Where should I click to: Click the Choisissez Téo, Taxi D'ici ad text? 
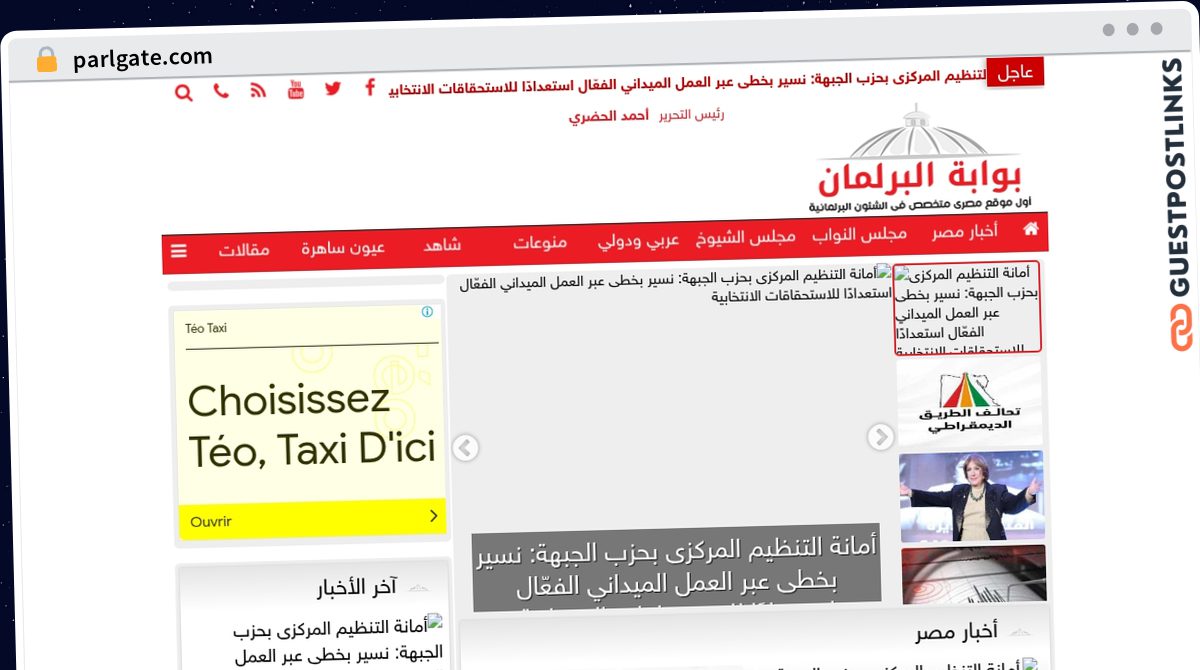tap(312, 425)
